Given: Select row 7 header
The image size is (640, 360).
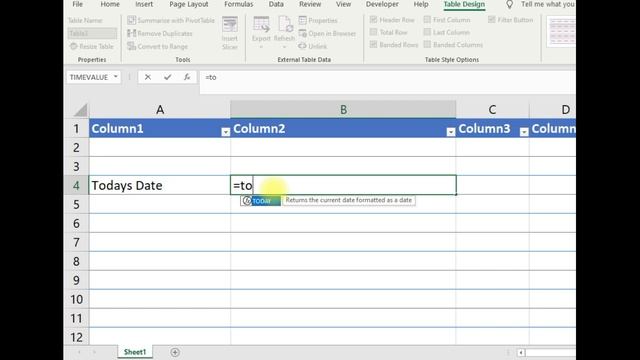Looking at the screenshot, I should coord(76,242).
